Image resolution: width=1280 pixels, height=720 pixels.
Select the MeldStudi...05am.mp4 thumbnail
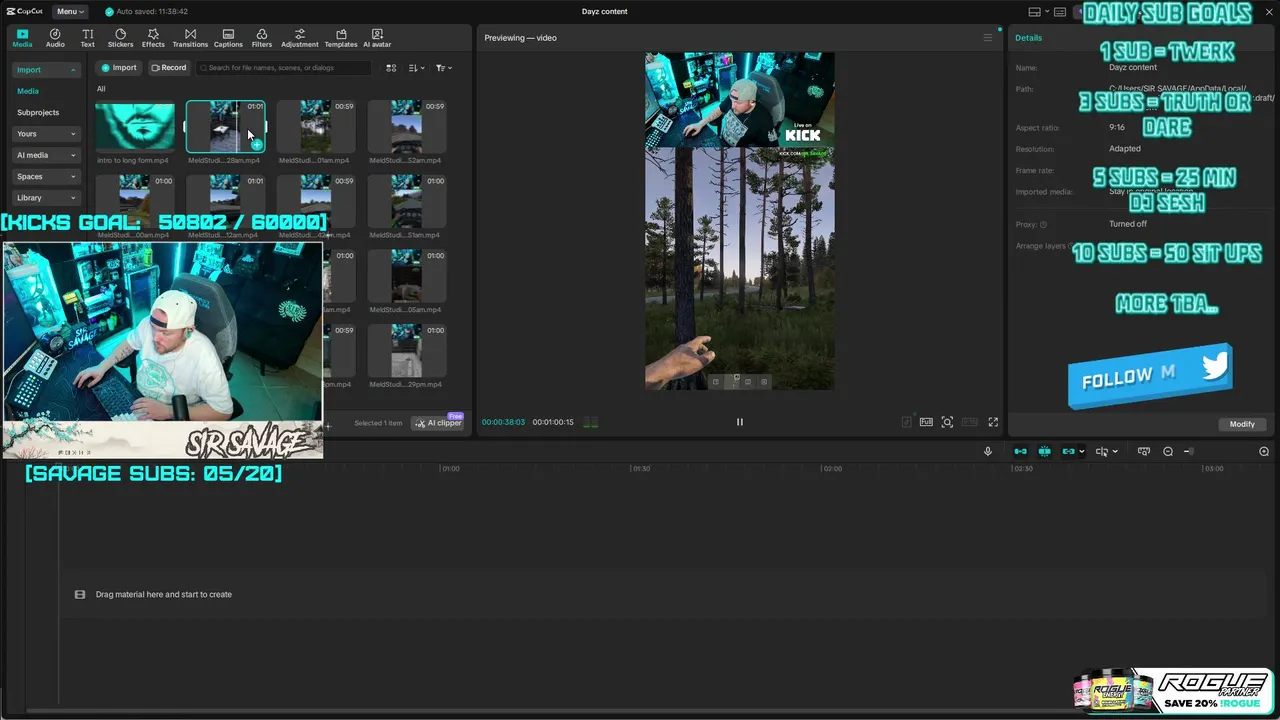(x=407, y=275)
